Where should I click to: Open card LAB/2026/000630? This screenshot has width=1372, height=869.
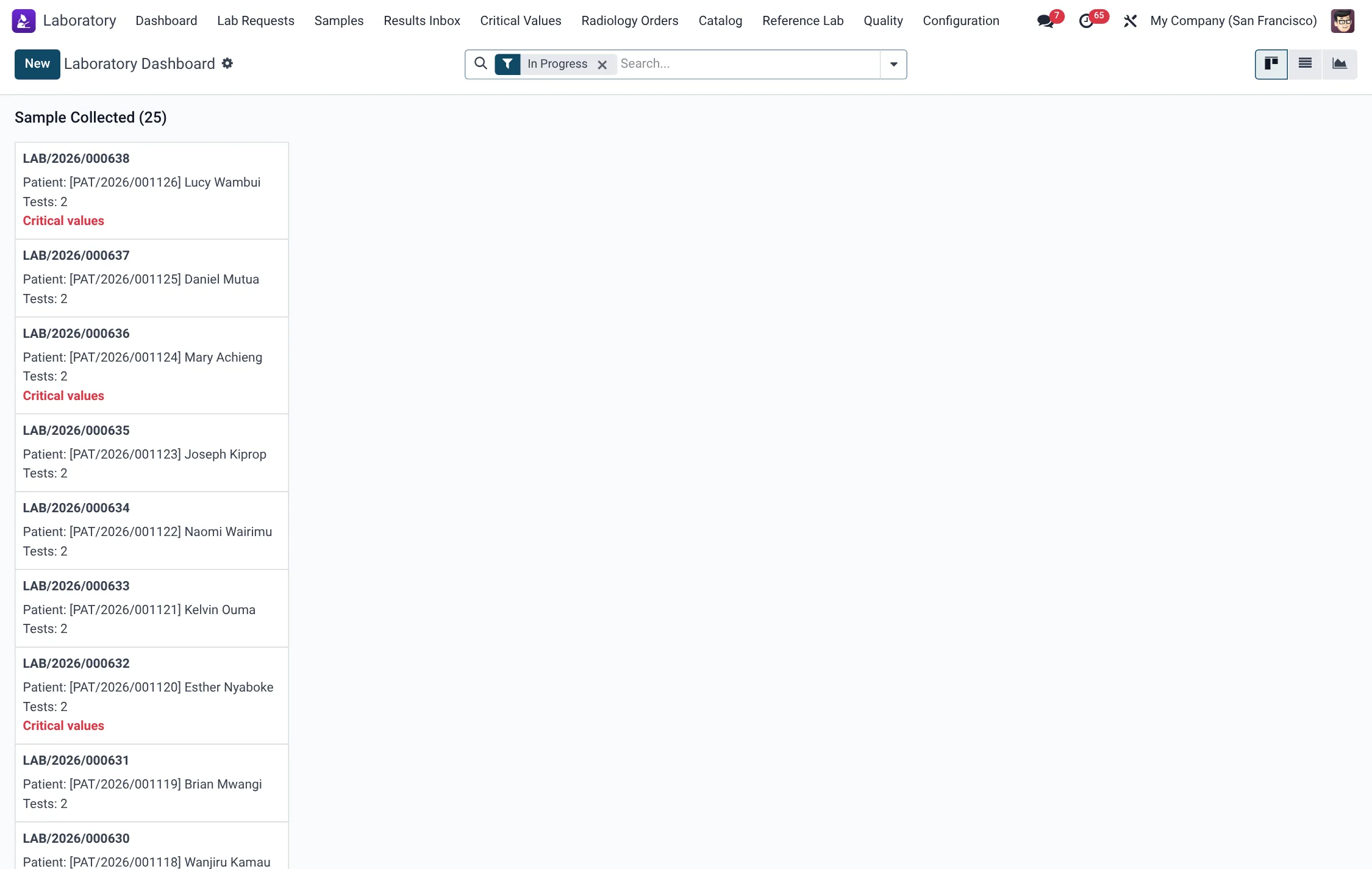point(152,846)
